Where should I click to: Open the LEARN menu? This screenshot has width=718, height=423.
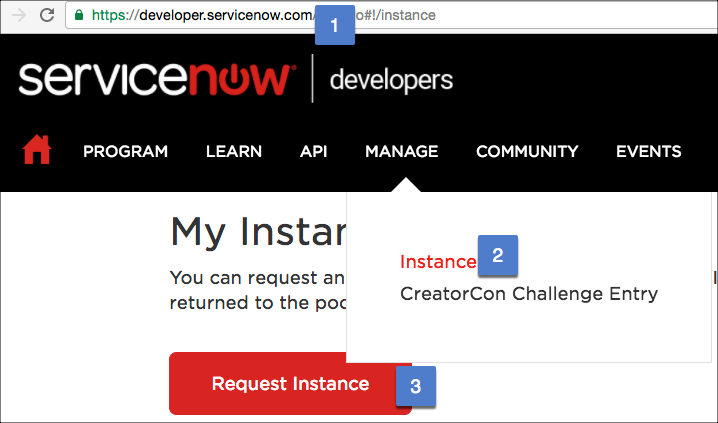234,152
